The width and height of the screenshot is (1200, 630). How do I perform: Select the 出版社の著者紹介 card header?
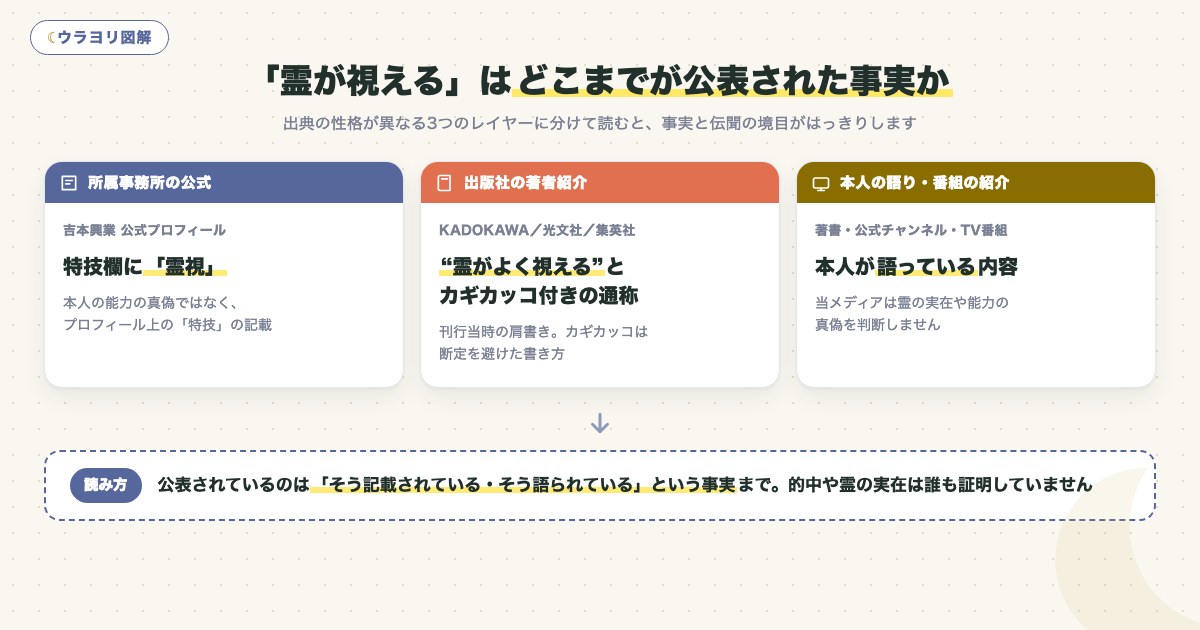[x=600, y=183]
